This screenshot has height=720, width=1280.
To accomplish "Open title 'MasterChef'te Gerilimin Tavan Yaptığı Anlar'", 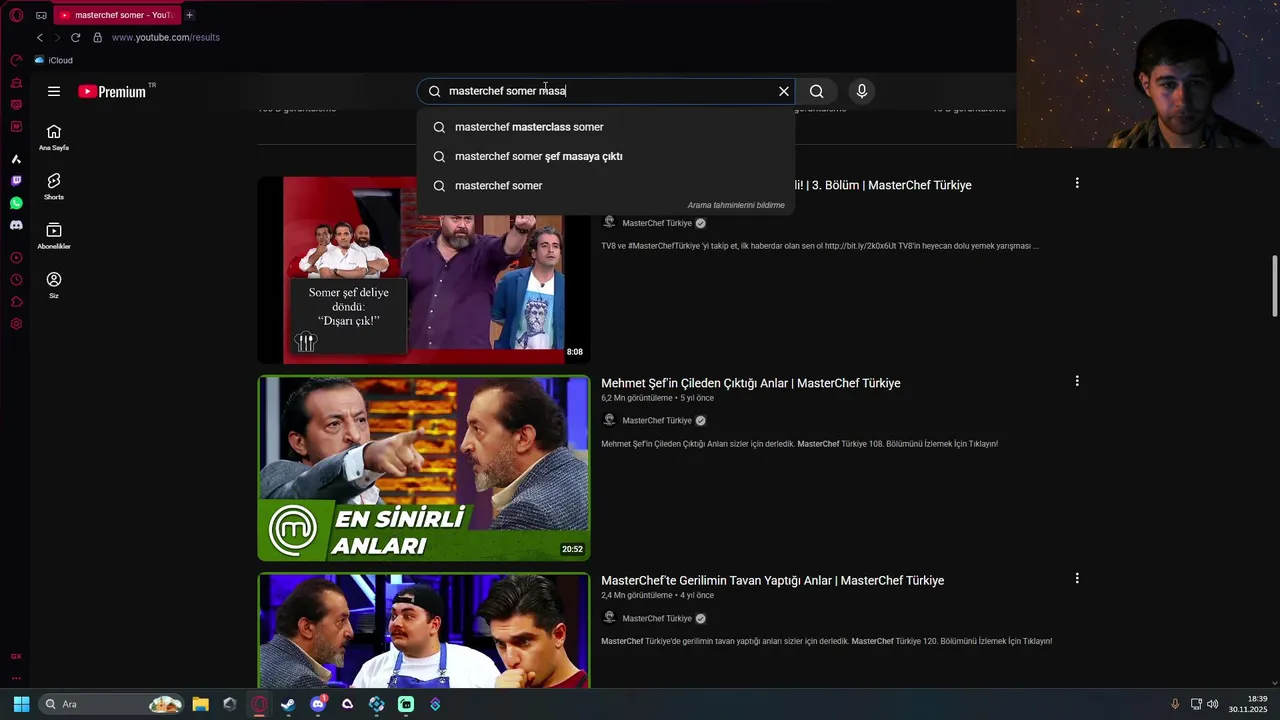I will (772, 580).
